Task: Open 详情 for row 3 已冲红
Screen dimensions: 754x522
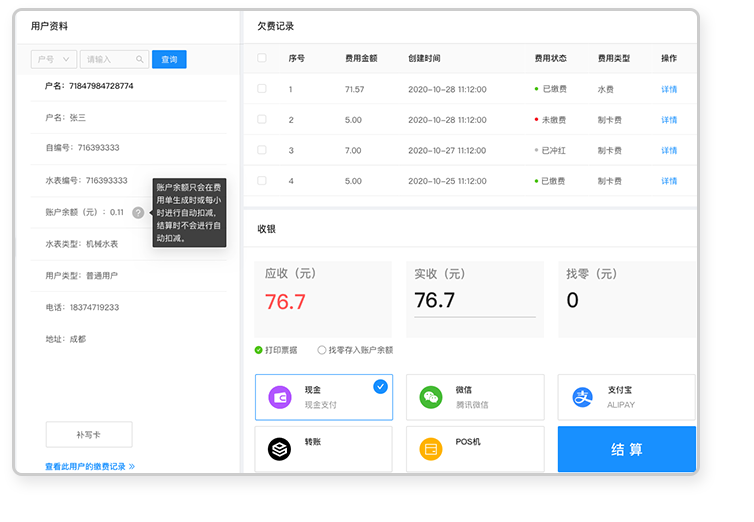Action: [x=669, y=150]
